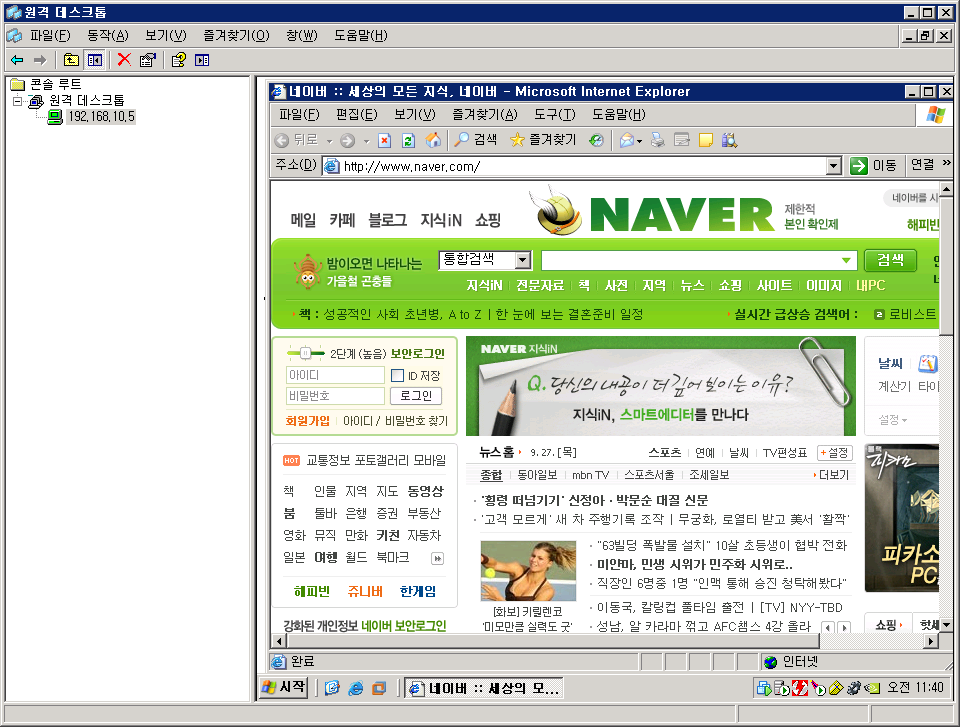
Task: Open MMC 즐겨찾기(O) menu
Action: pyautogui.click(x=236, y=36)
